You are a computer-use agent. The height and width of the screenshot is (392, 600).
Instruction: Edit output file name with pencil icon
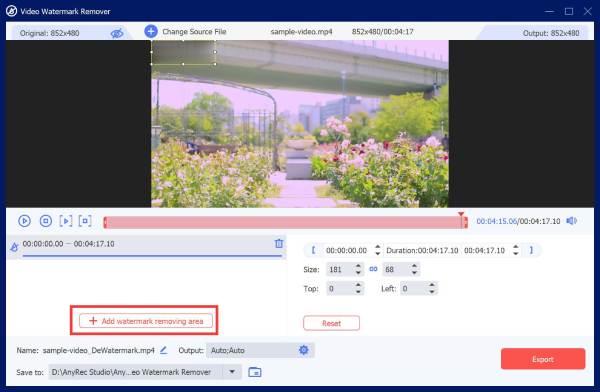pos(163,350)
